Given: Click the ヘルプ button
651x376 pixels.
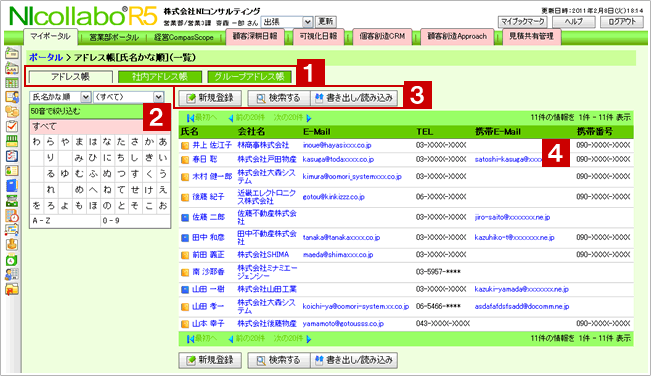Looking at the screenshot, I should click(x=574, y=22).
